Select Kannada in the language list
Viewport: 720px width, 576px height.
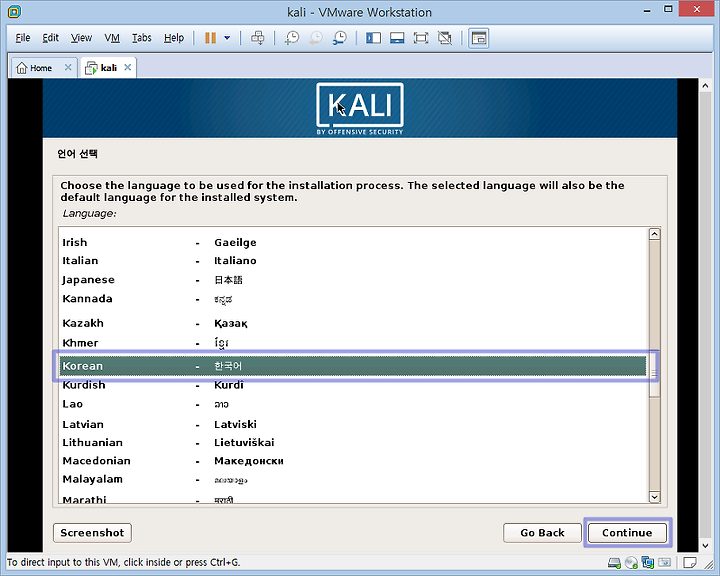[353, 299]
